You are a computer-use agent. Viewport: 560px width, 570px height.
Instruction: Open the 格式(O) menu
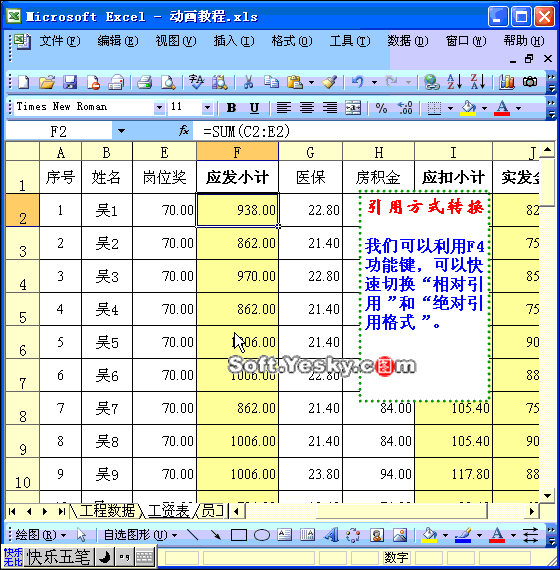[x=292, y=41]
